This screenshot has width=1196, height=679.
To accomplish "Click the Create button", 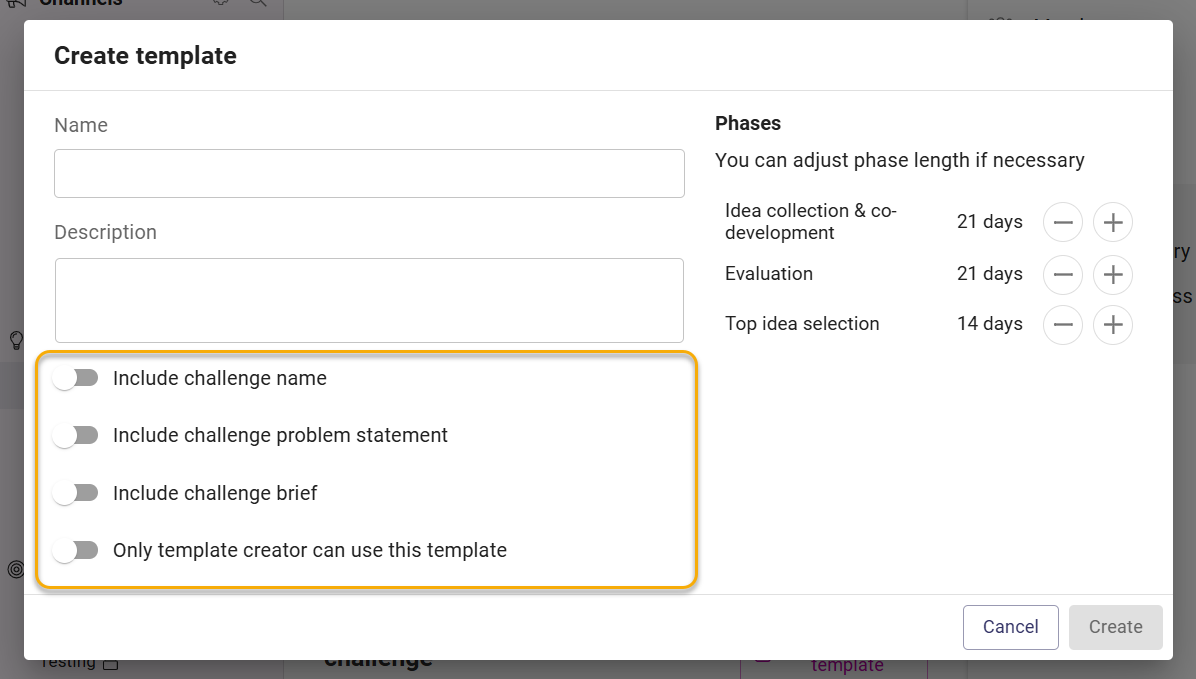I will 1116,627.
